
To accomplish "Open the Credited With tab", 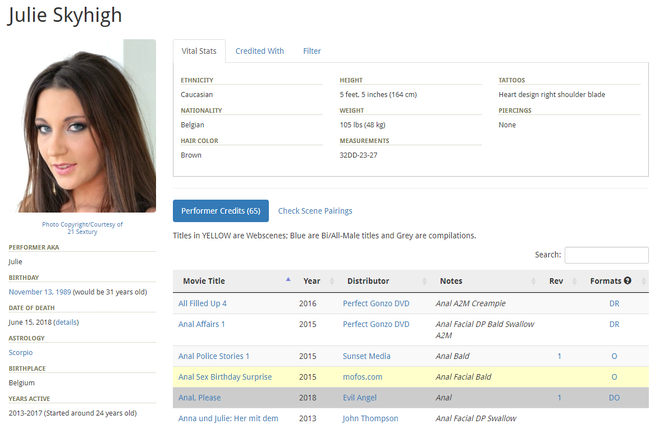I will (260, 51).
